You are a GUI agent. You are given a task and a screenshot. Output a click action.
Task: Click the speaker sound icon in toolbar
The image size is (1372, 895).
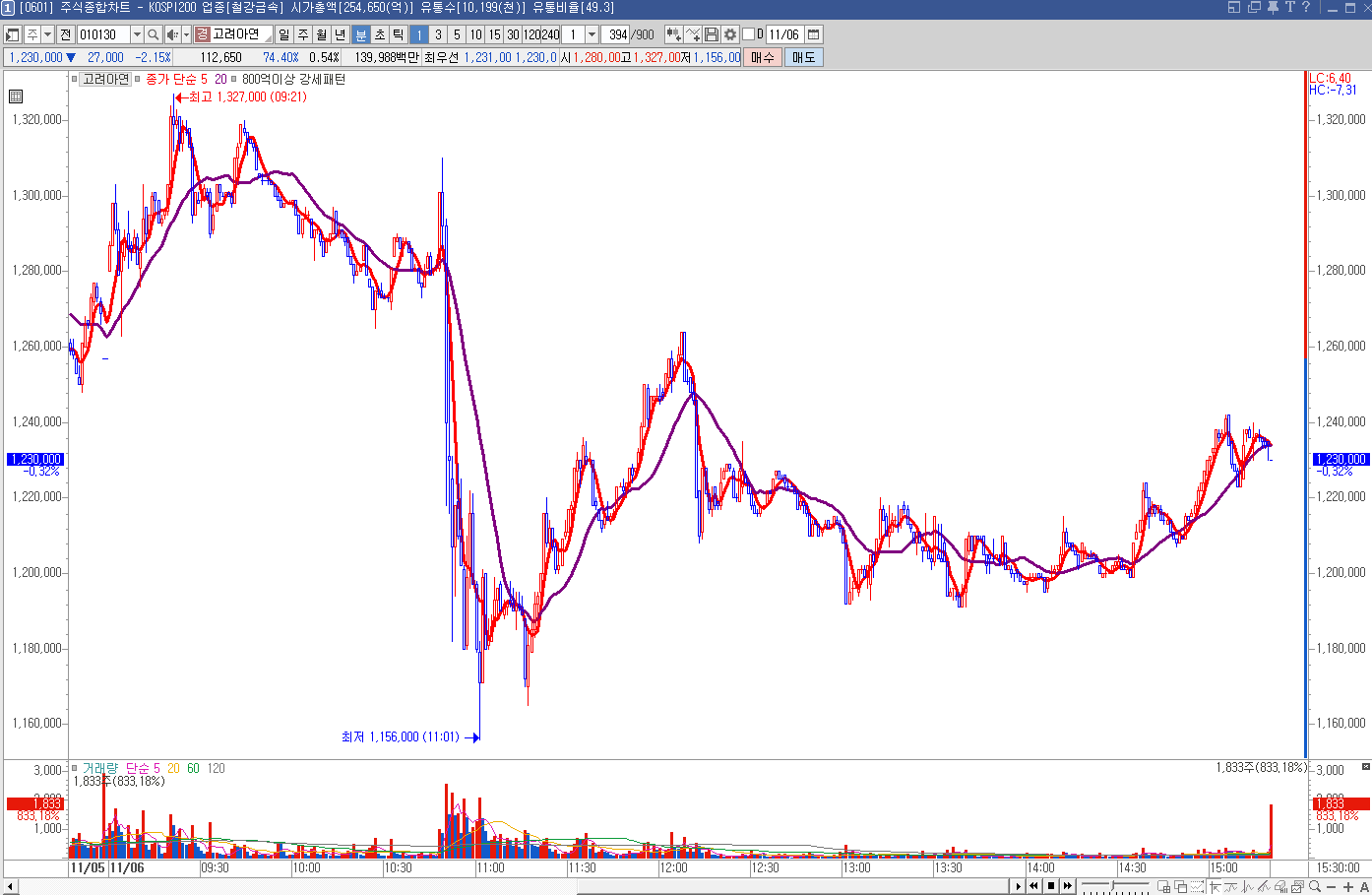click(x=172, y=34)
